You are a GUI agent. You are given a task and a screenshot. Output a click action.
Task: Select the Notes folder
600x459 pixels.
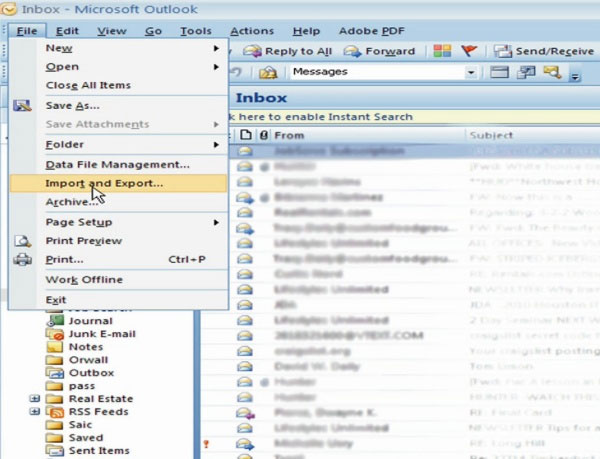(x=86, y=347)
